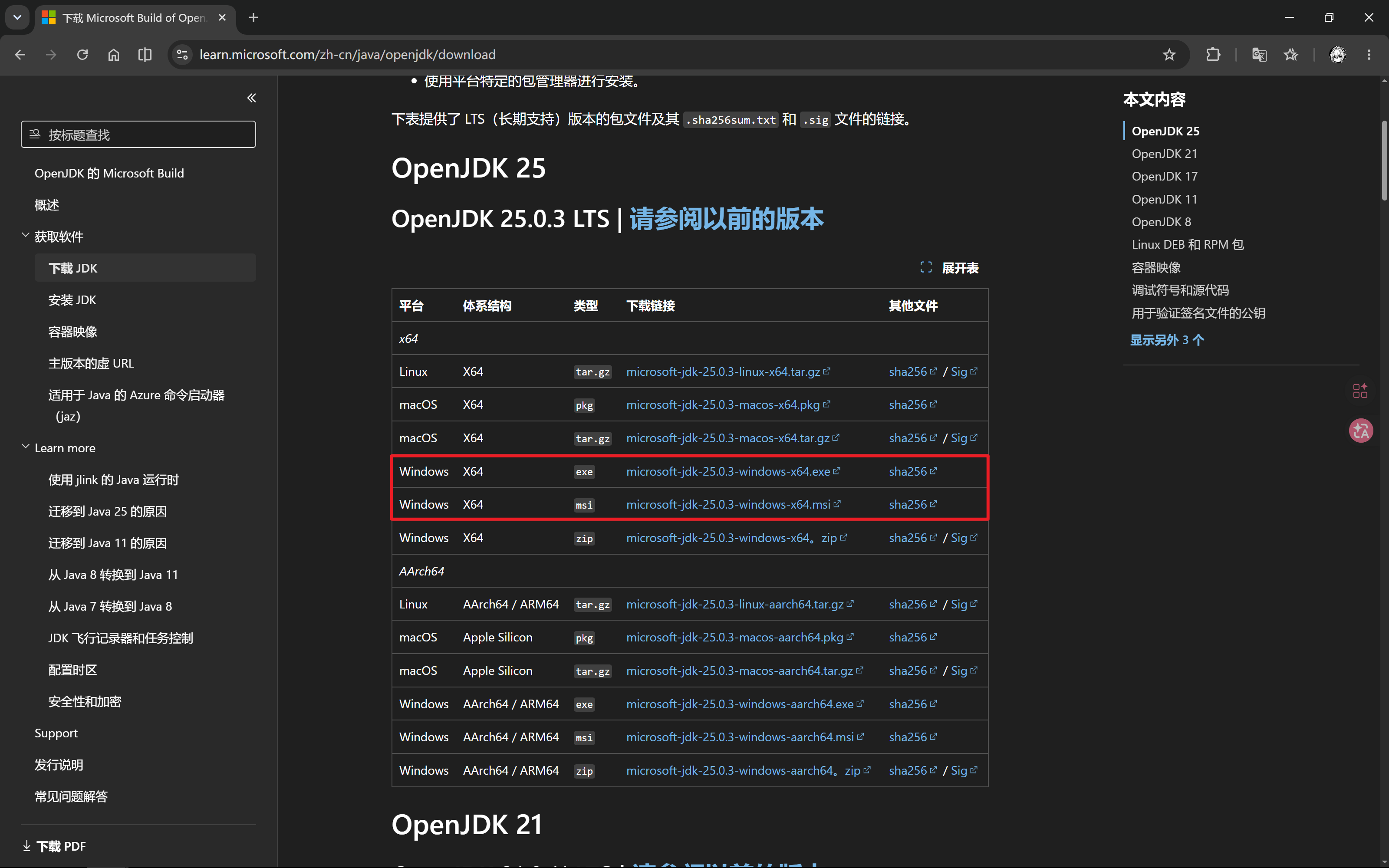
Task: Click the translate page icon in toolbar
Action: click(x=1259, y=55)
